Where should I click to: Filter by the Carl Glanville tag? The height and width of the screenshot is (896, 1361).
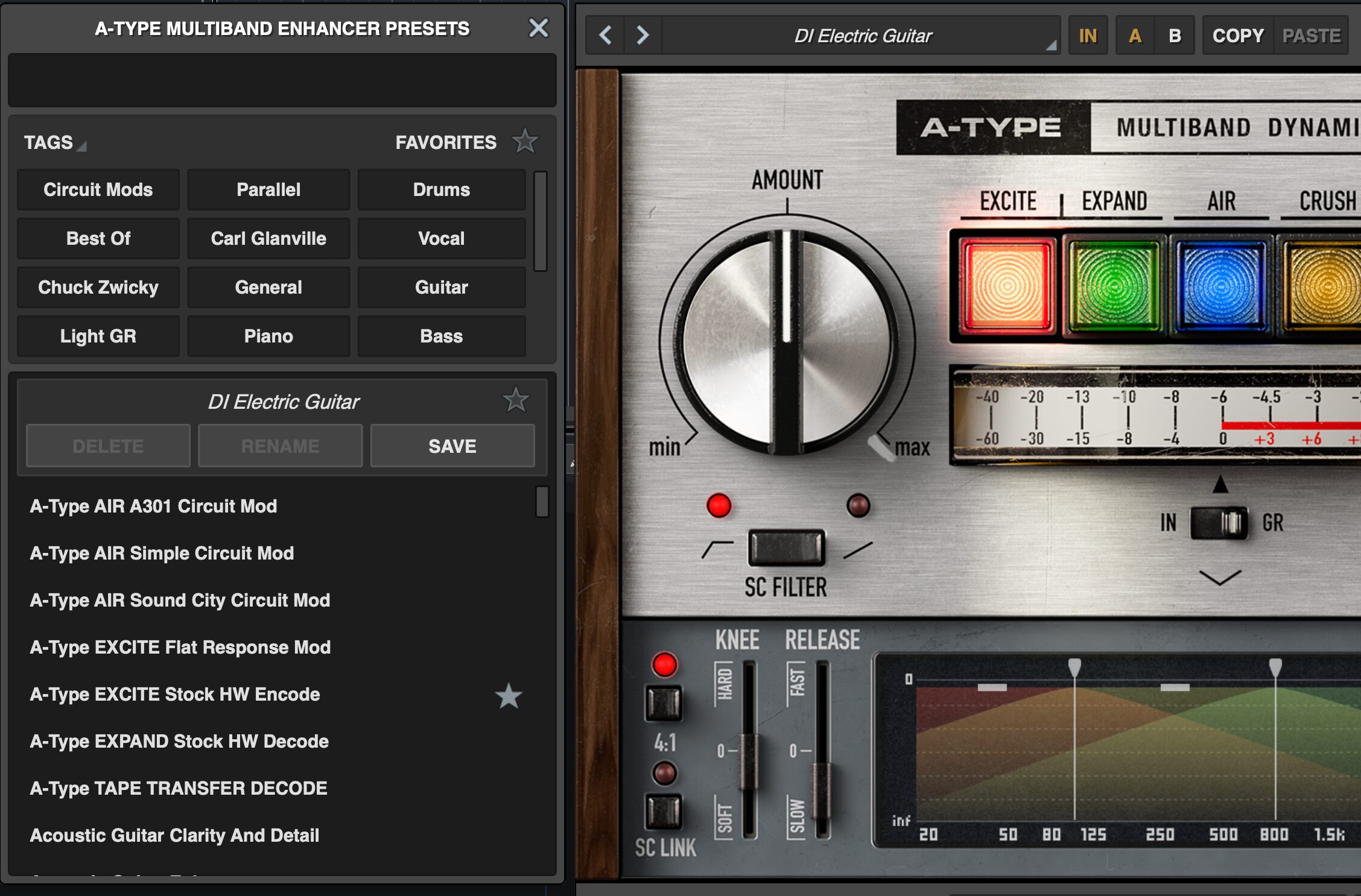(268, 238)
